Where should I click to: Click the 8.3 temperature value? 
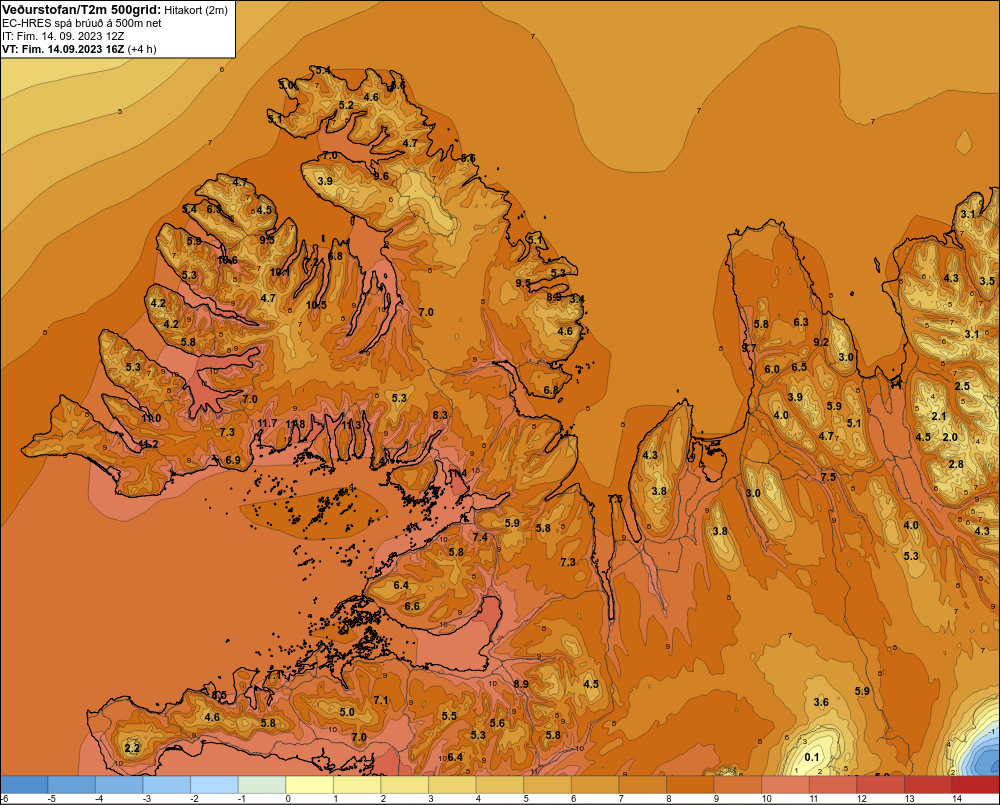click(440, 415)
